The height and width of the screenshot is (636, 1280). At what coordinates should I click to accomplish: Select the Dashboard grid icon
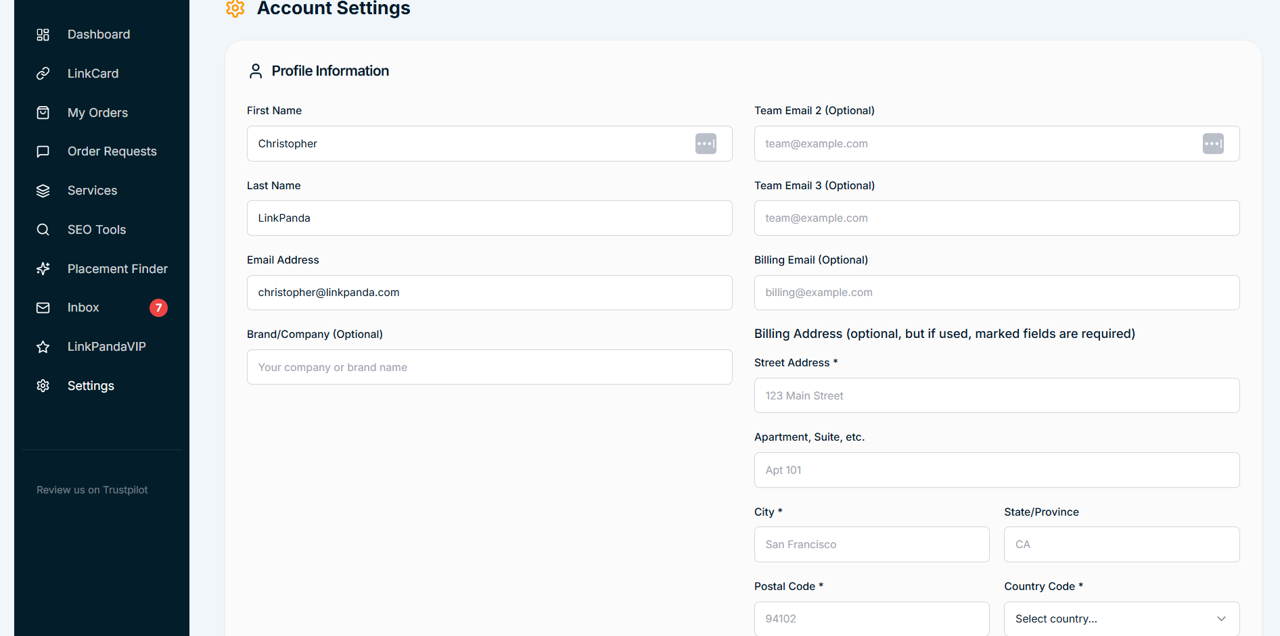(42, 34)
